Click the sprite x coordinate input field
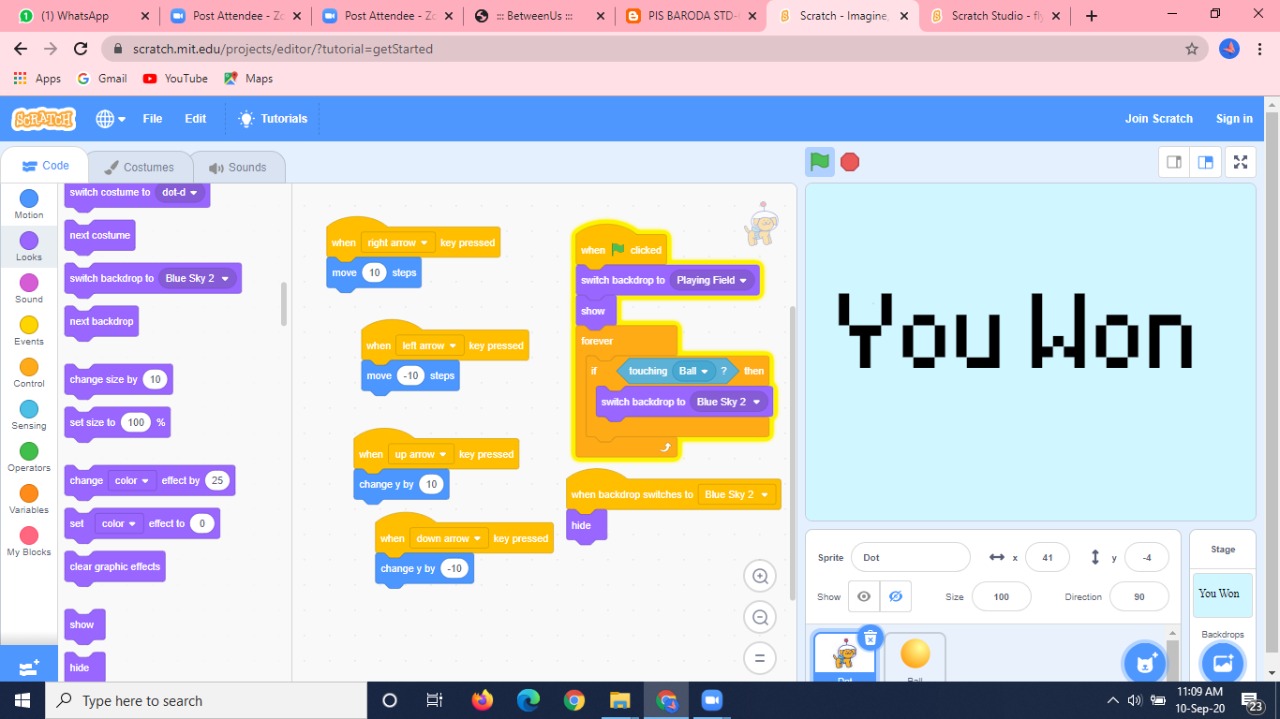Image resolution: width=1280 pixels, height=719 pixels. point(1047,557)
